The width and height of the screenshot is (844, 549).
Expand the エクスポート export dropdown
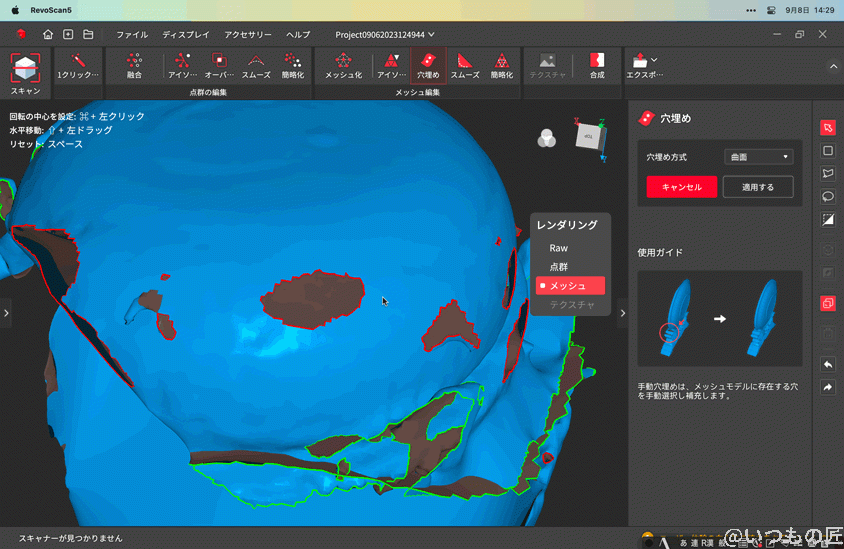654,61
